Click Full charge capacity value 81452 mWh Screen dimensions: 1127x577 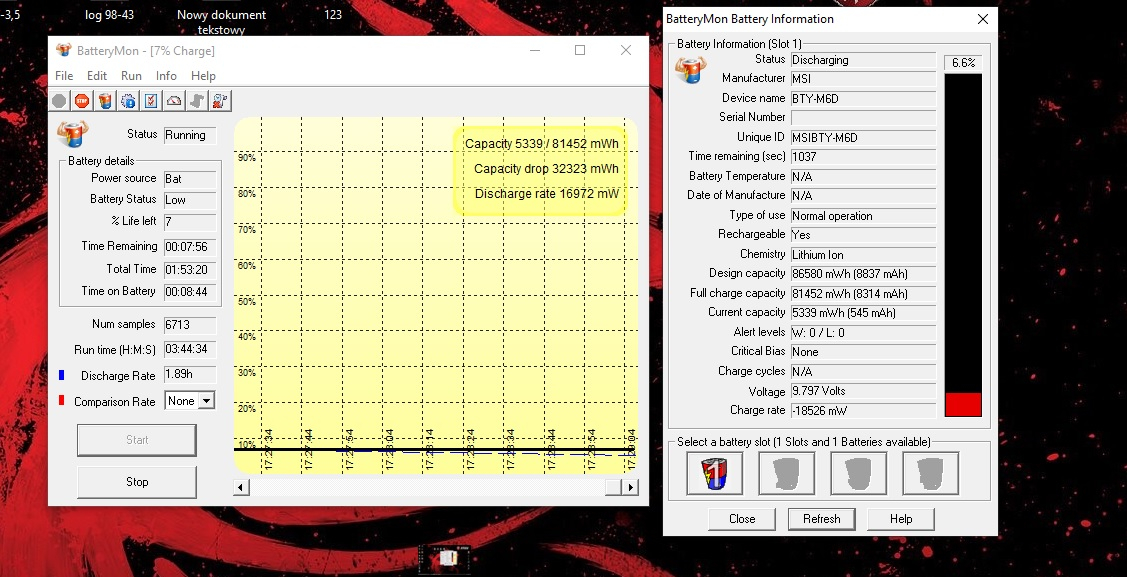coord(863,294)
